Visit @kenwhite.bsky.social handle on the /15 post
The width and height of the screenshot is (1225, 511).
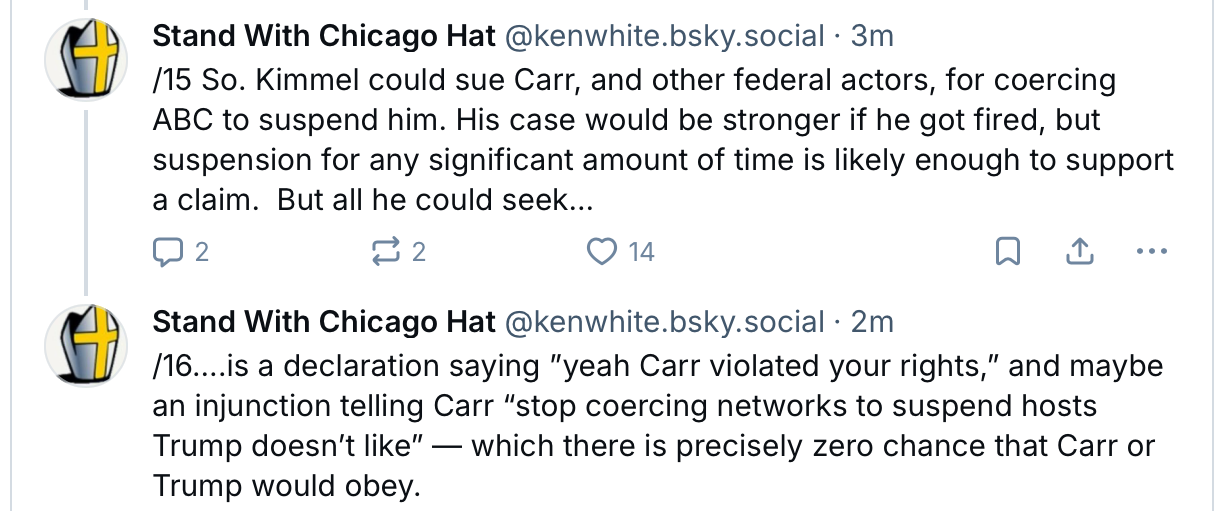coord(667,37)
